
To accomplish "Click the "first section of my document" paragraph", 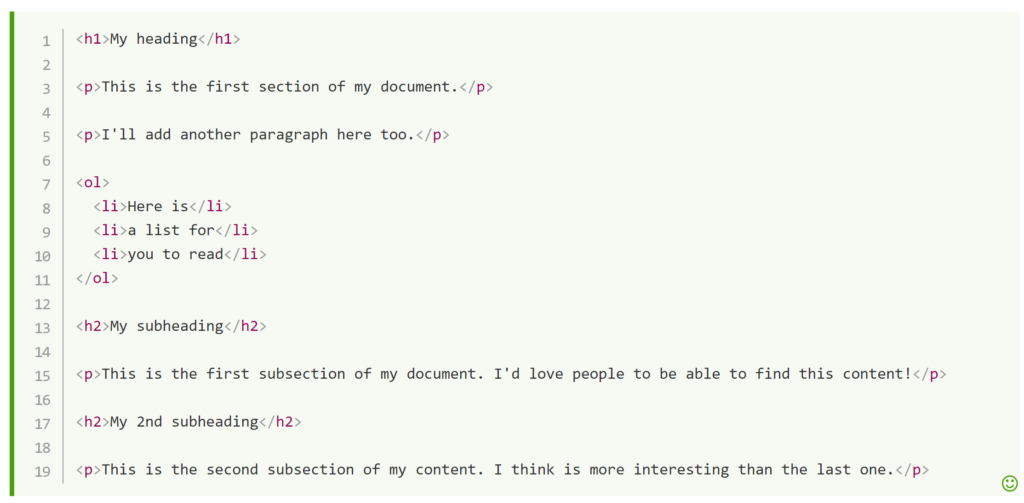I will [280, 87].
